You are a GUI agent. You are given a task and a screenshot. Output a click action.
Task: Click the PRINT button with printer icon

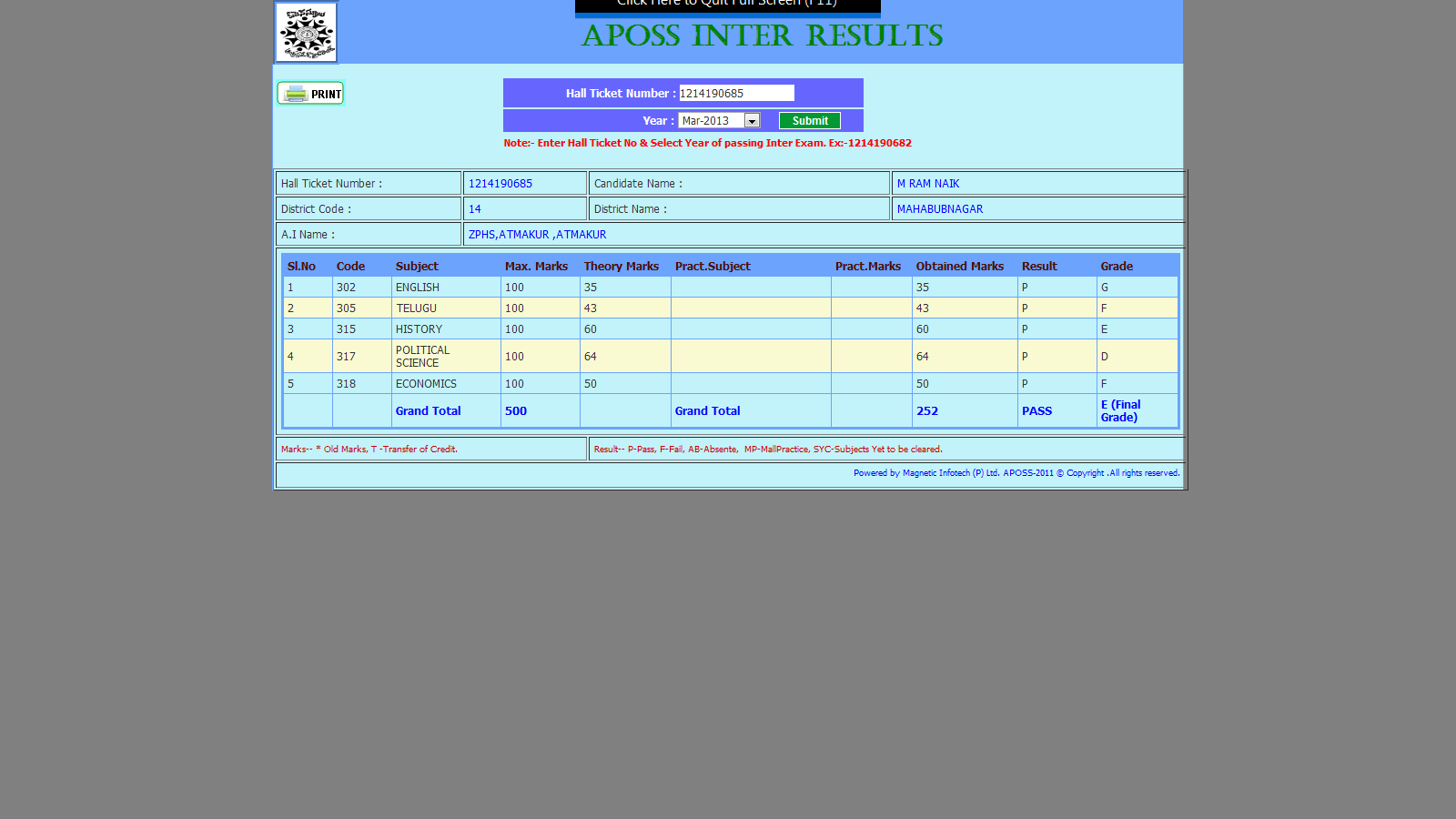(310, 93)
